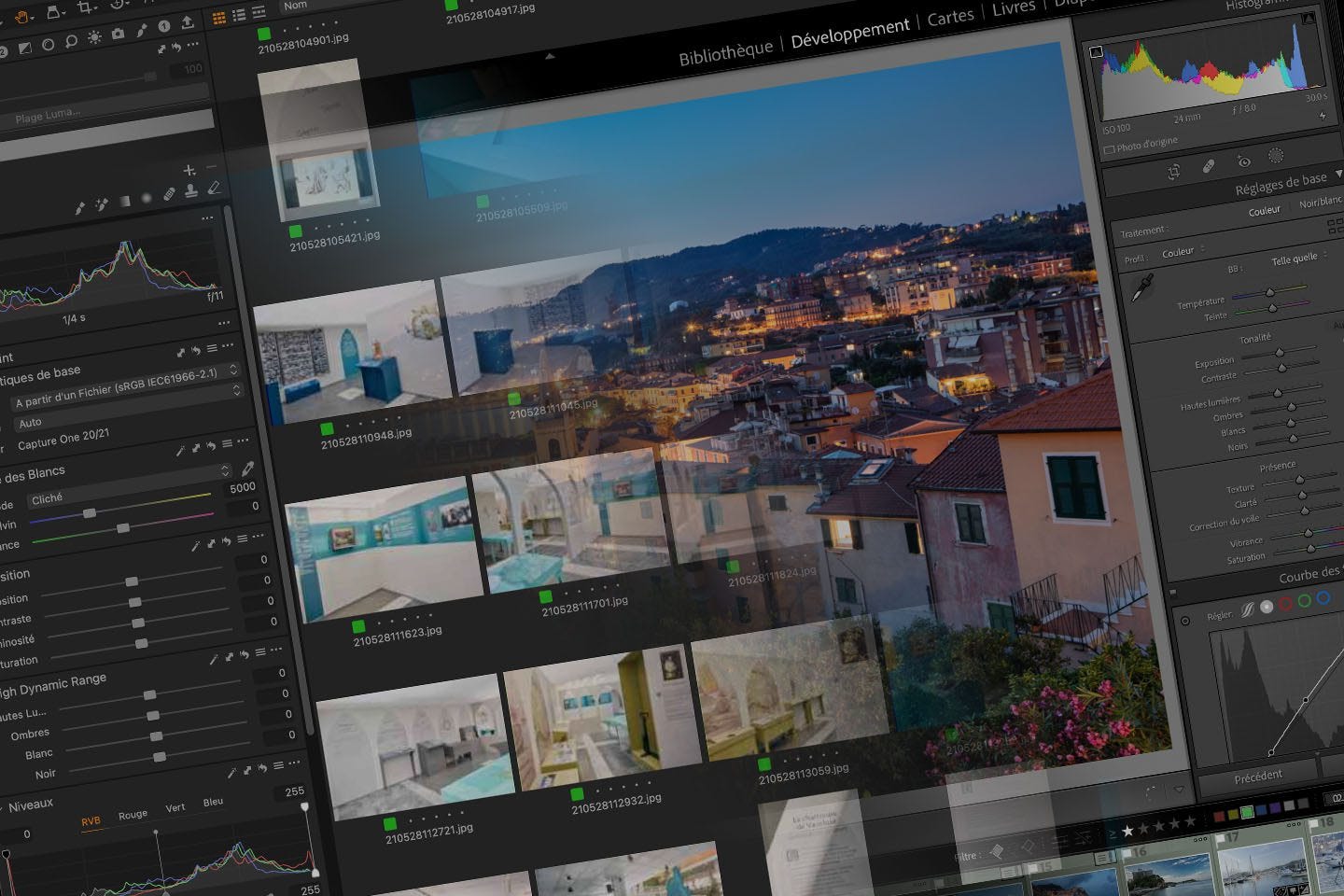Open the Auto curve dropdown

(x=129, y=408)
